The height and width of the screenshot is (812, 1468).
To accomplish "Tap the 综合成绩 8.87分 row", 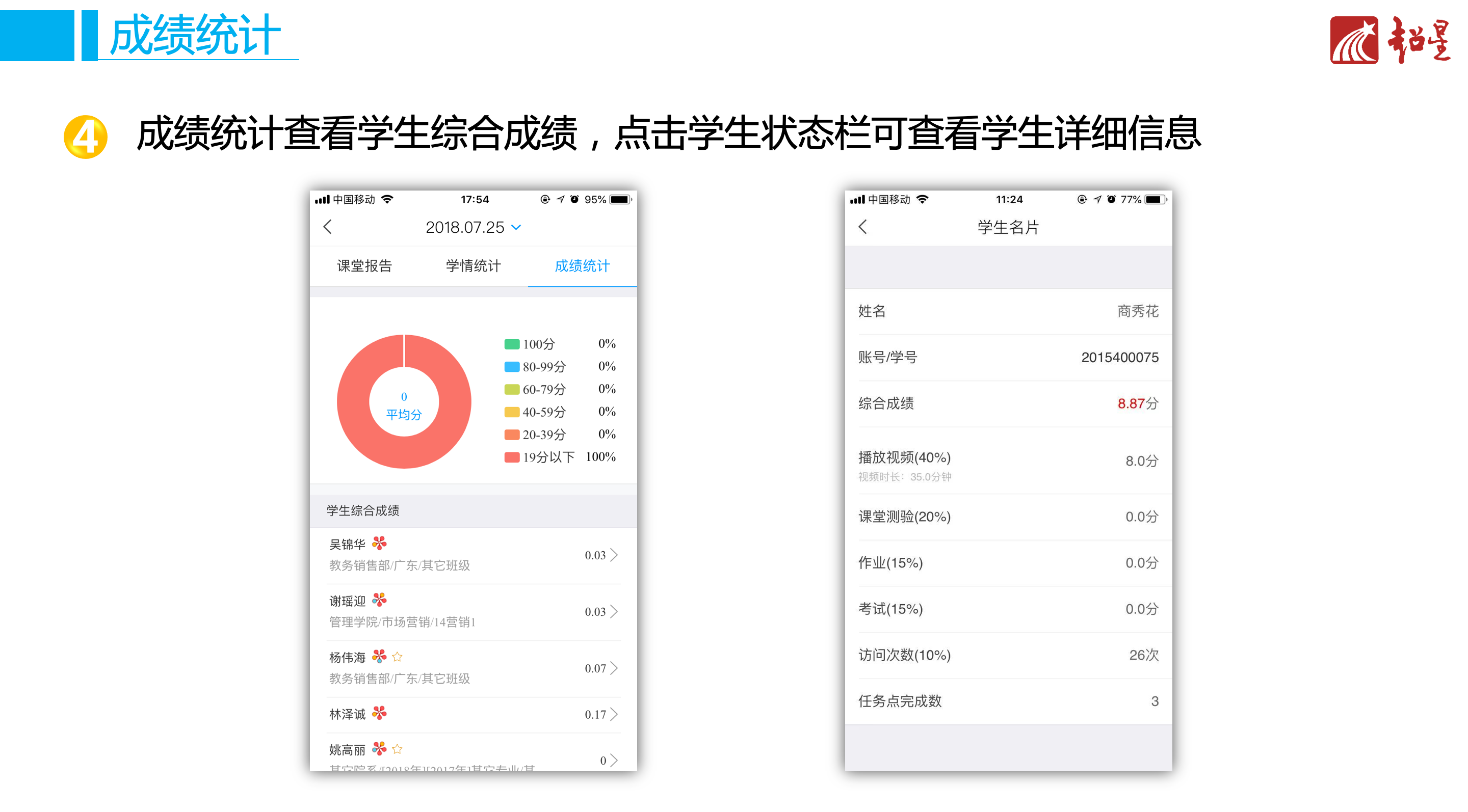I will pyautogui.click(x=1008, y=403).
